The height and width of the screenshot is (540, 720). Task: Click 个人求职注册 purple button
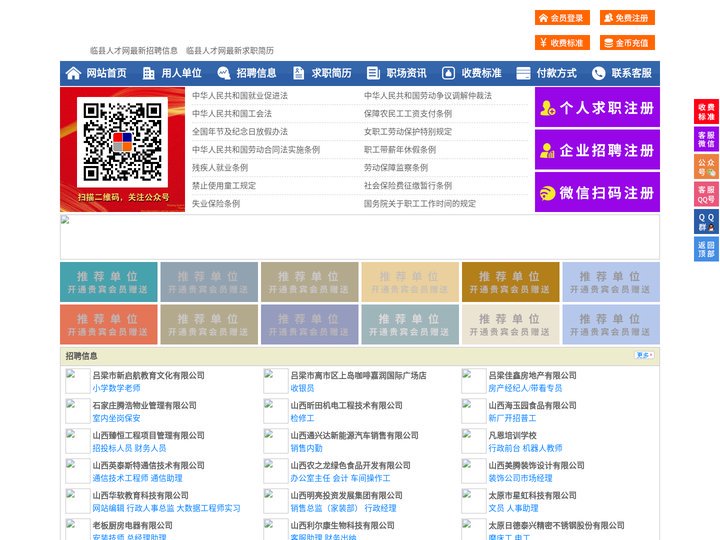(x=597, y=107)
